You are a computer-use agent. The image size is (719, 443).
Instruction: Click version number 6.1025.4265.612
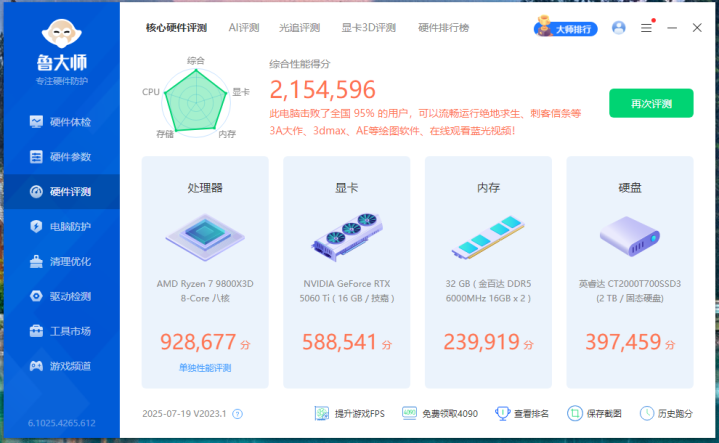click(x=61, y=423)
